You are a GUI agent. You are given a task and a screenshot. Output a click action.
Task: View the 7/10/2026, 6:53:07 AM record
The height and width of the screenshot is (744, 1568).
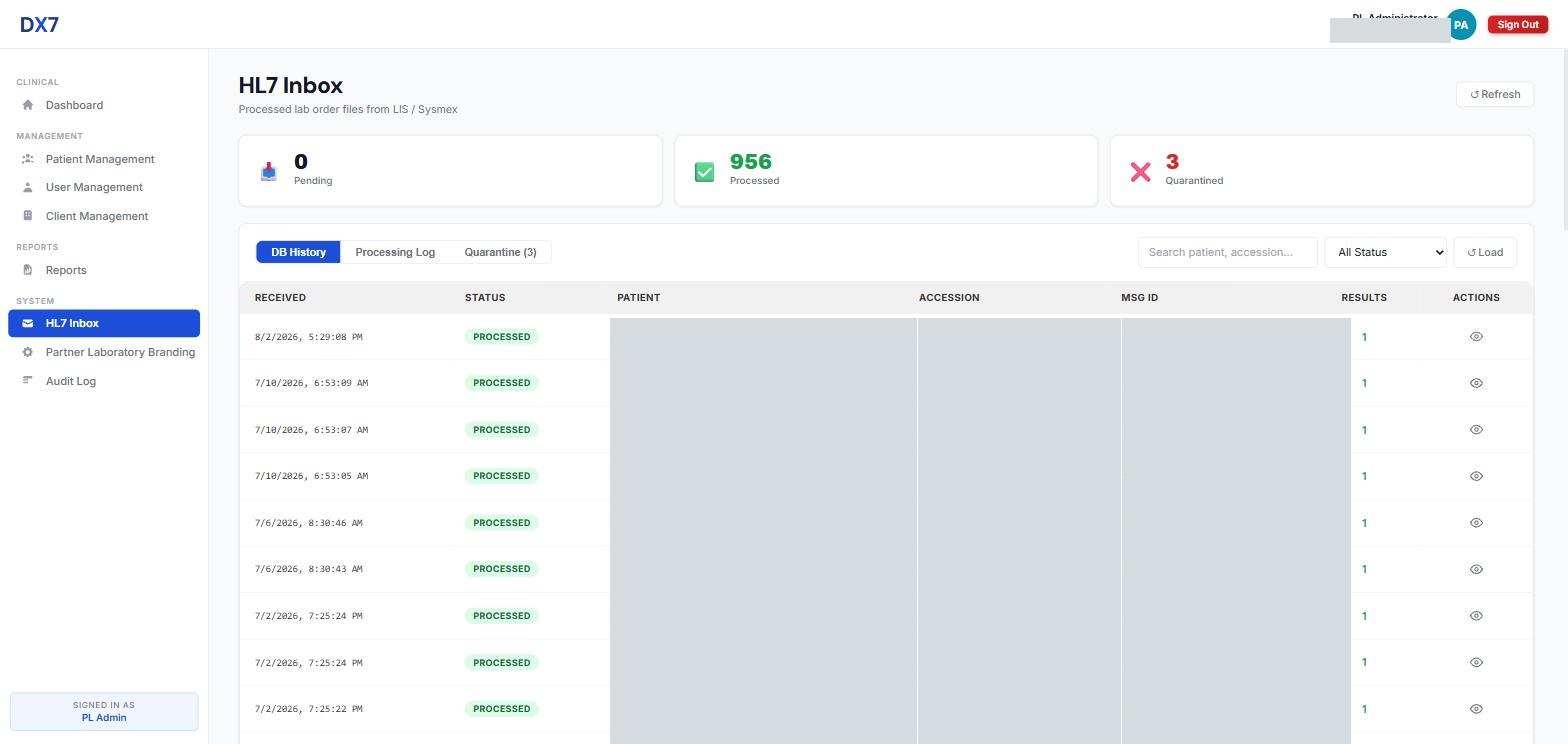pyautogui.click(x=1476, y=430)
